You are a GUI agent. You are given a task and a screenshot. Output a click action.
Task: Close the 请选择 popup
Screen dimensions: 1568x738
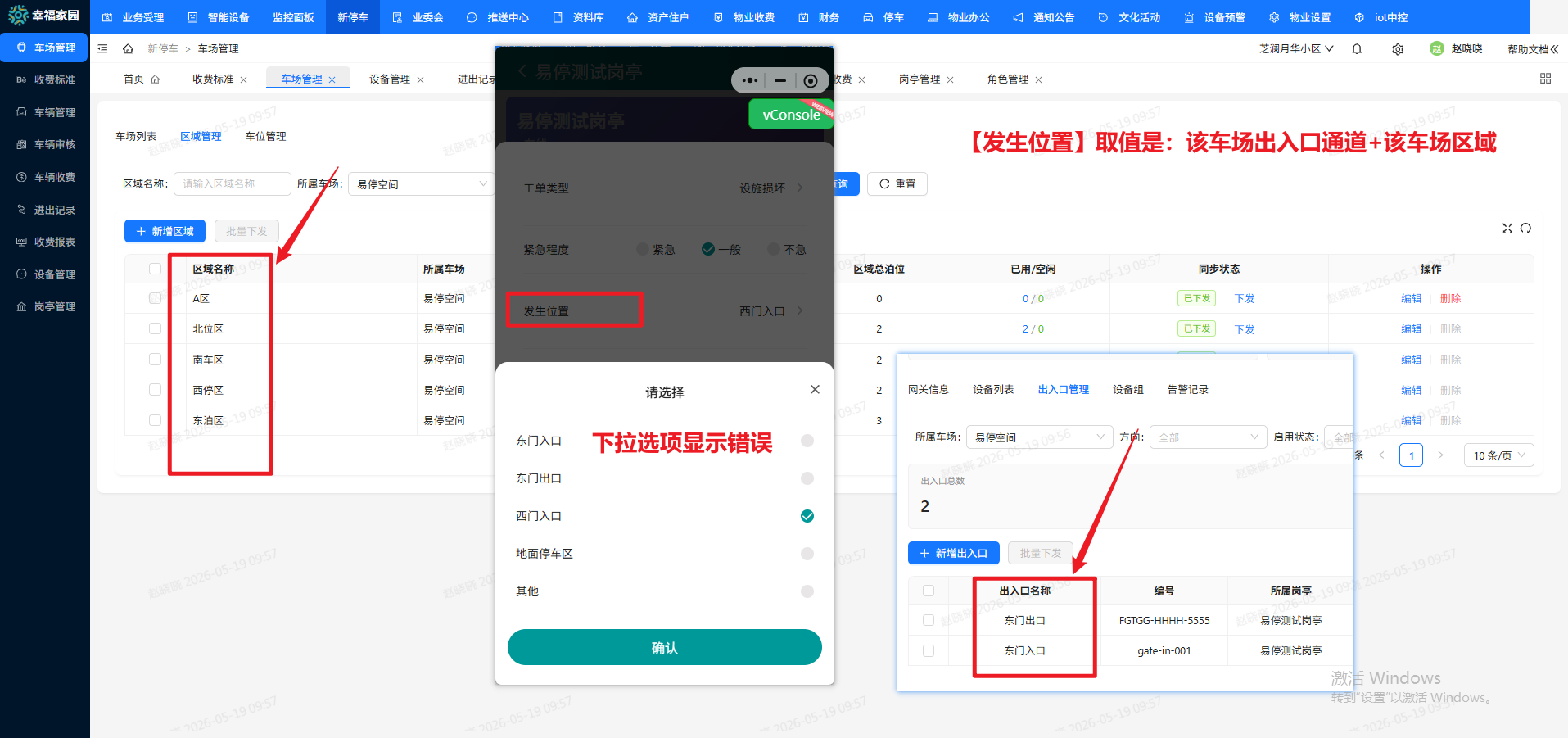(815, 389)
